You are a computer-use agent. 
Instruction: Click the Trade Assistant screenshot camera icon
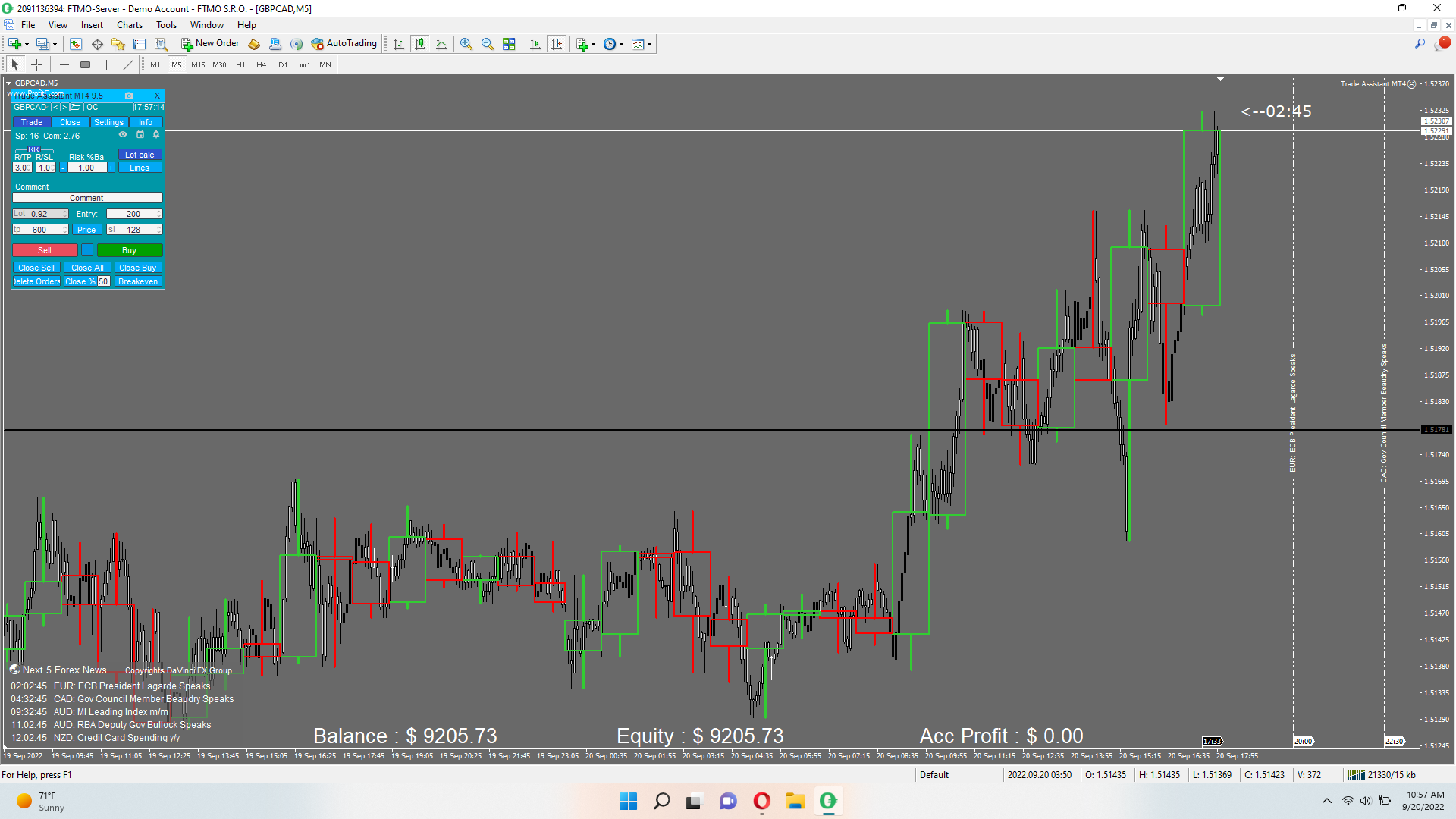129,96
